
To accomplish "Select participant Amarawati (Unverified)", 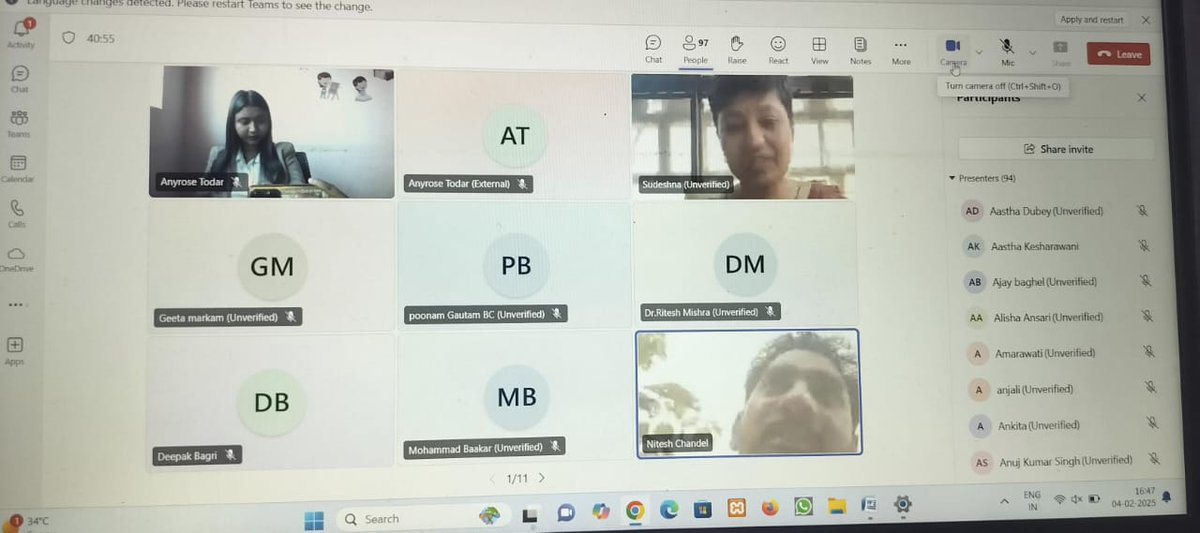I will coord(1056,353).
